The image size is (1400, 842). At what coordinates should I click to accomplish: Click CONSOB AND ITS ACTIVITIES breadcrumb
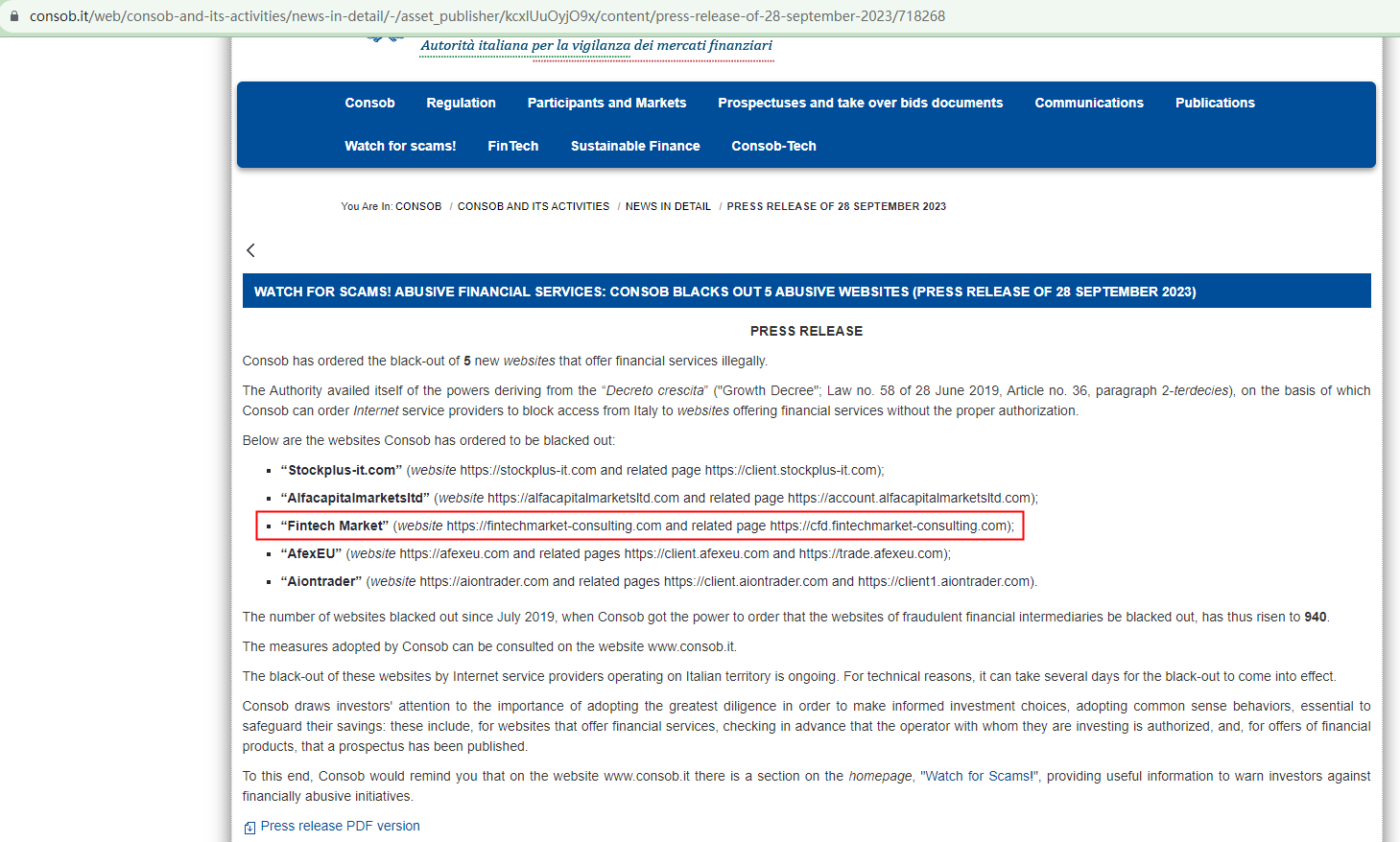534,206
